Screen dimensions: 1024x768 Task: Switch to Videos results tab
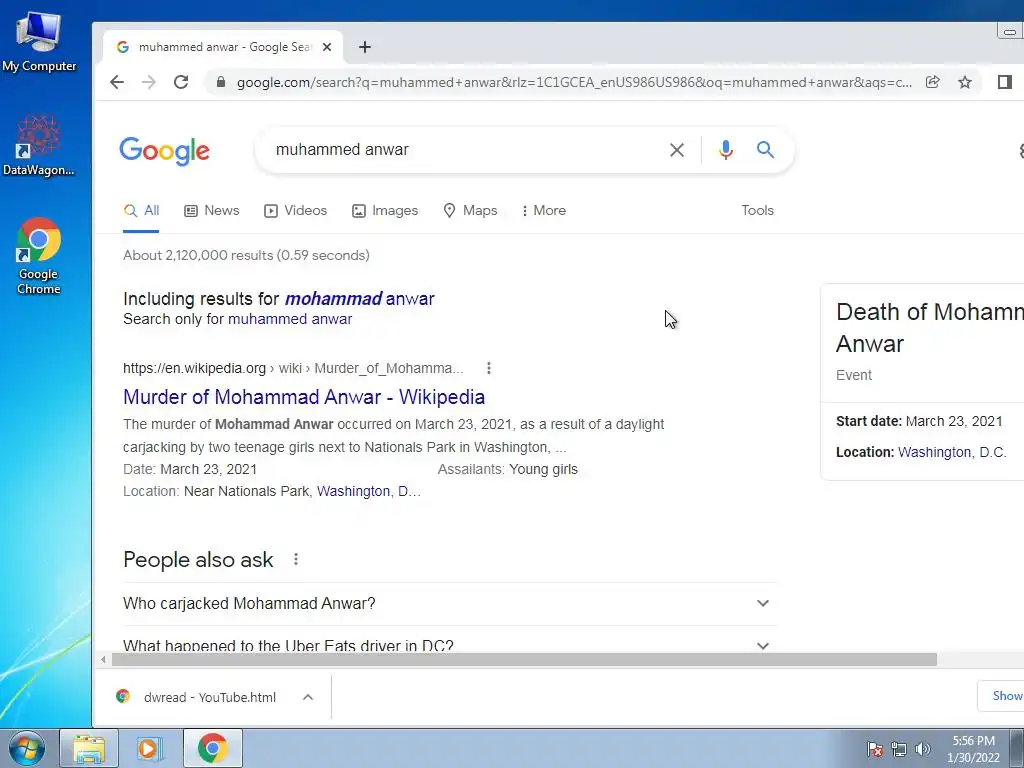point(295,210)
